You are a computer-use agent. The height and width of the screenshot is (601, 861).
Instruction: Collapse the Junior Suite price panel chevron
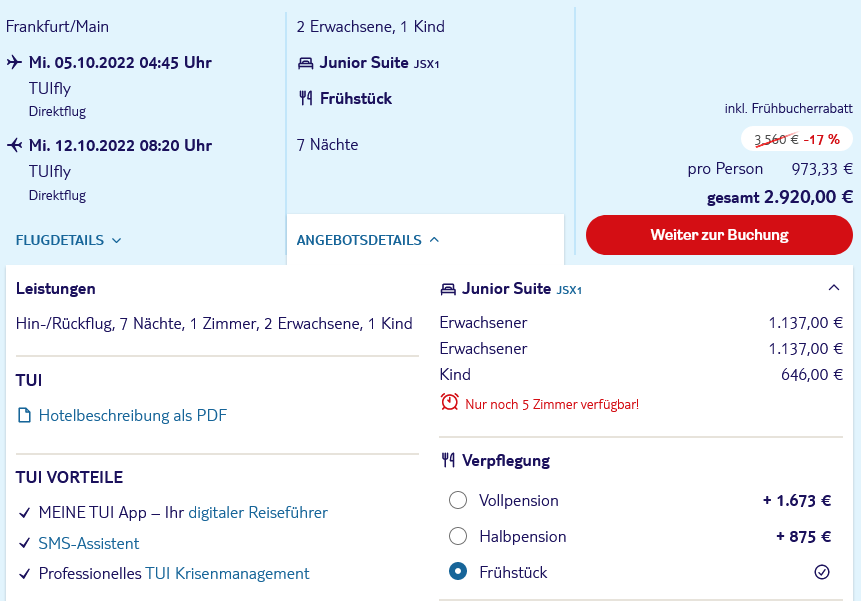(834, 288)
